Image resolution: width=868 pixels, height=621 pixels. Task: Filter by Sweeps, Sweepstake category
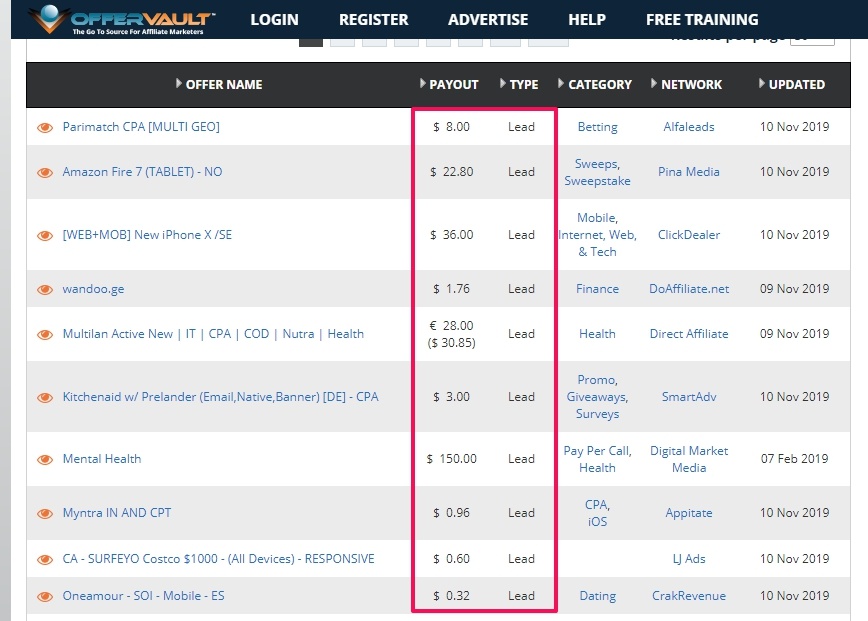coord(597,172)
